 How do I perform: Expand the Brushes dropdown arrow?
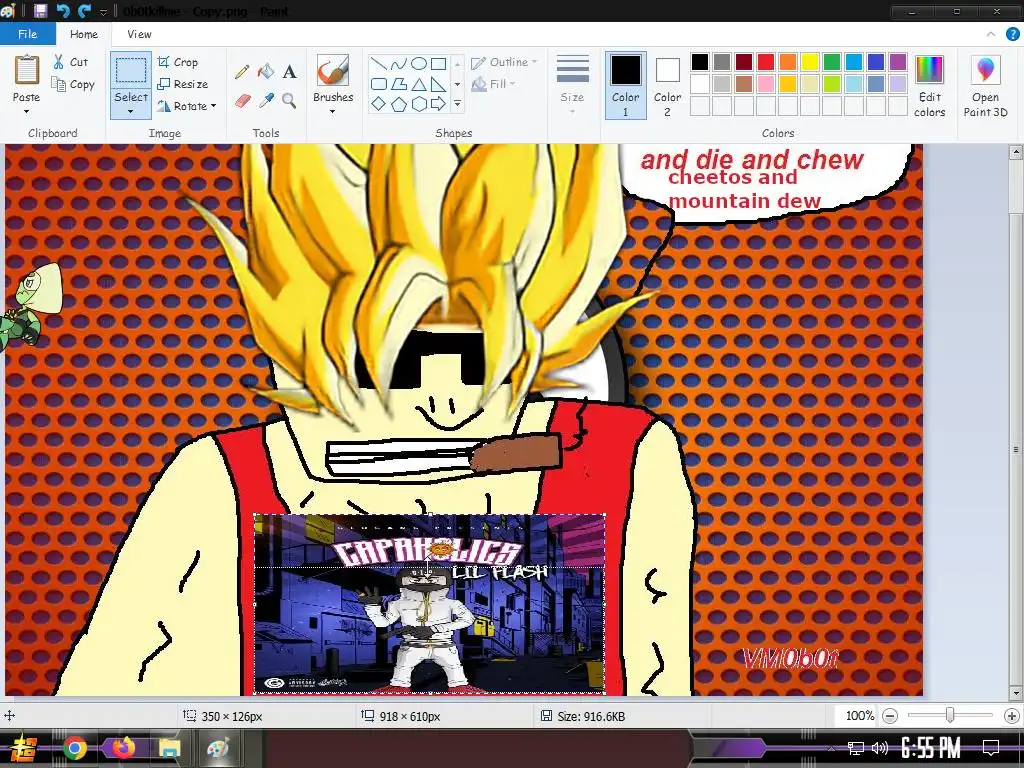tap(332, 112)
